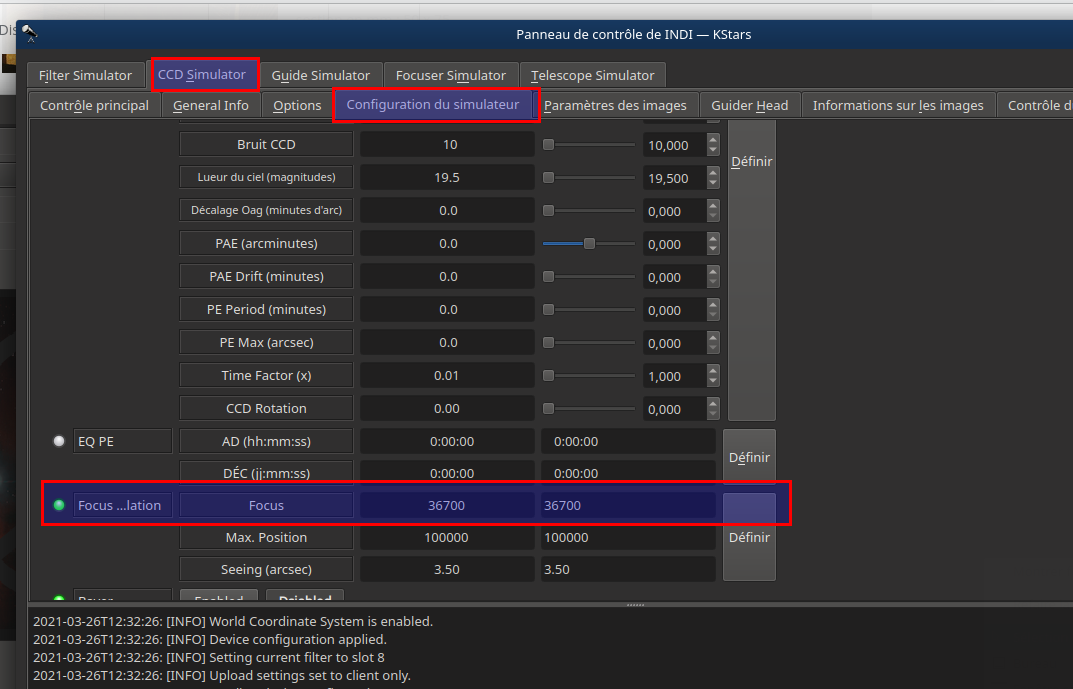Decrease Lueur du ciel spinbox value

(x=713, y=183)
